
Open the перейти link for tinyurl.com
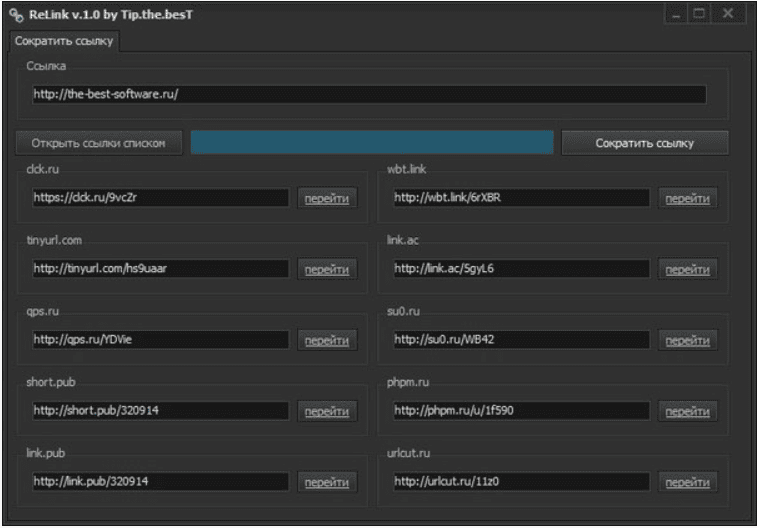point(327,269)
